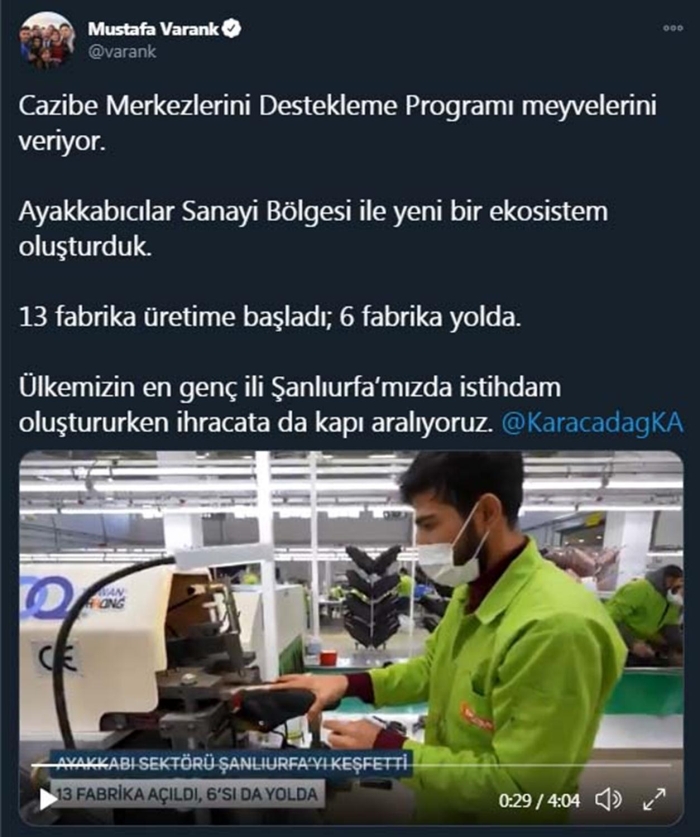The image size is (700, 837).
Task: Click the second worker at the video's right edge
Action: pyautogui.click(x=649, y=614)
